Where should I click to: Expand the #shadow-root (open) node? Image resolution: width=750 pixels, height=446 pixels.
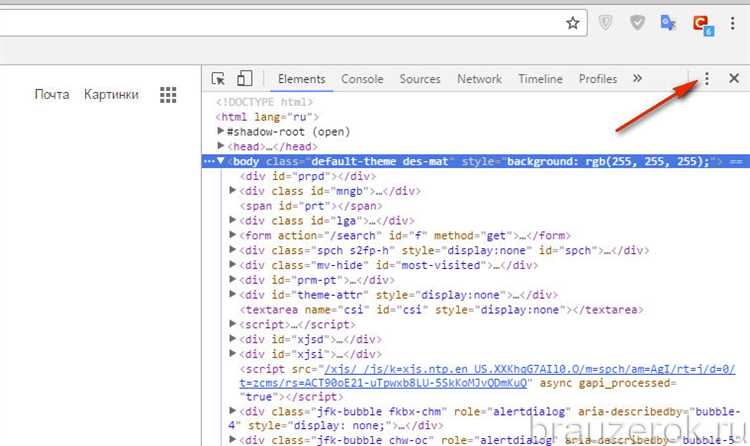pyautogui.click(x=222, y=131)
